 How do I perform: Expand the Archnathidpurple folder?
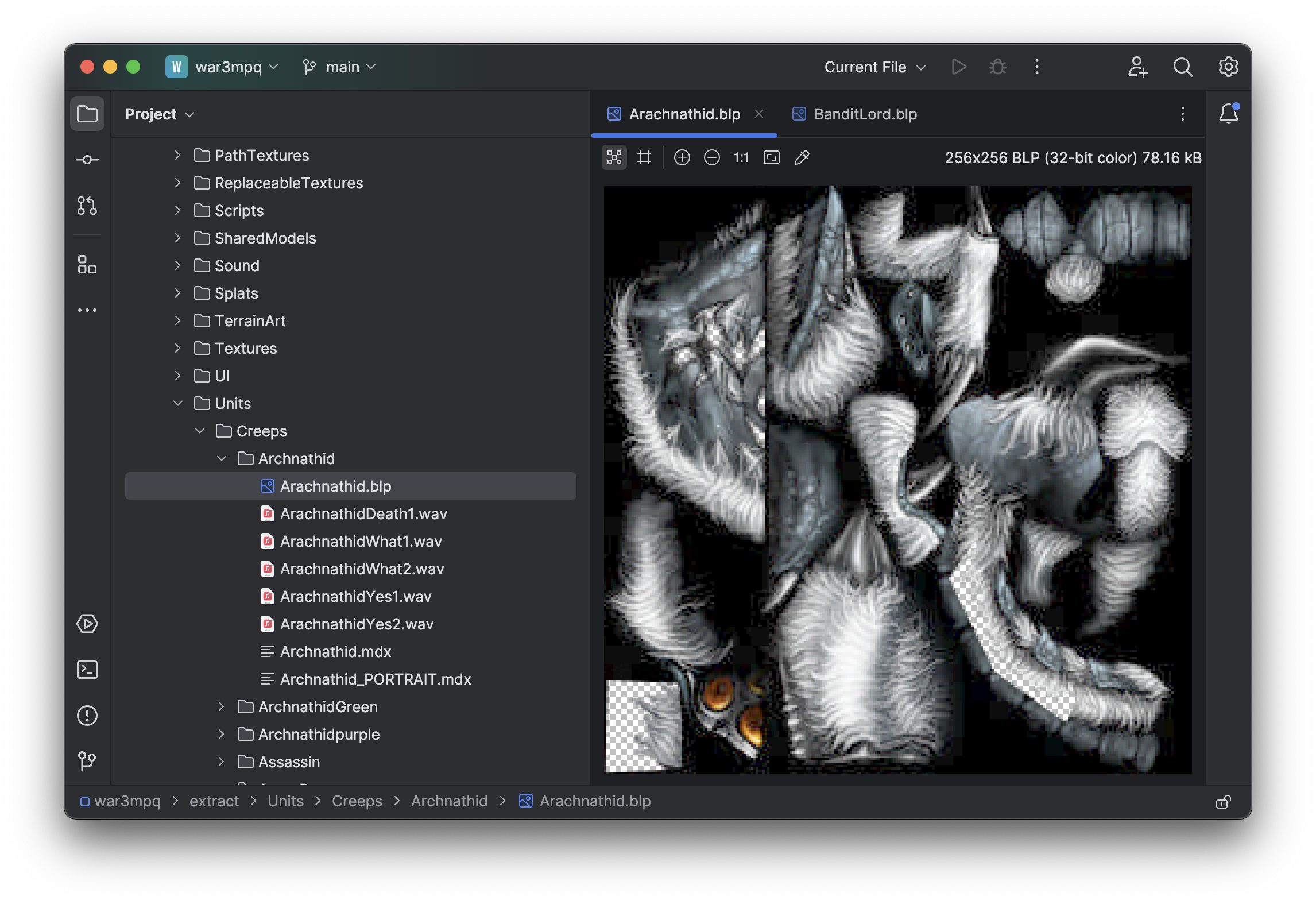[221, 734]
